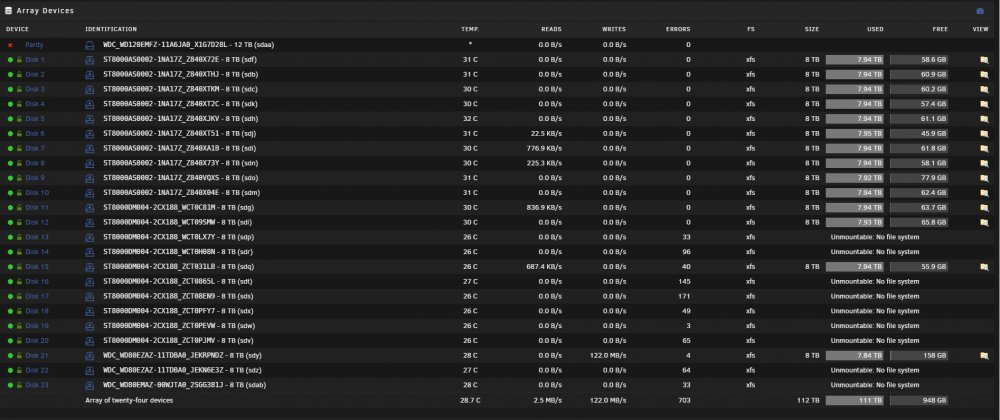Open the Parity device link
This screenshot has height=420, width=1000.
pos(34,45)
